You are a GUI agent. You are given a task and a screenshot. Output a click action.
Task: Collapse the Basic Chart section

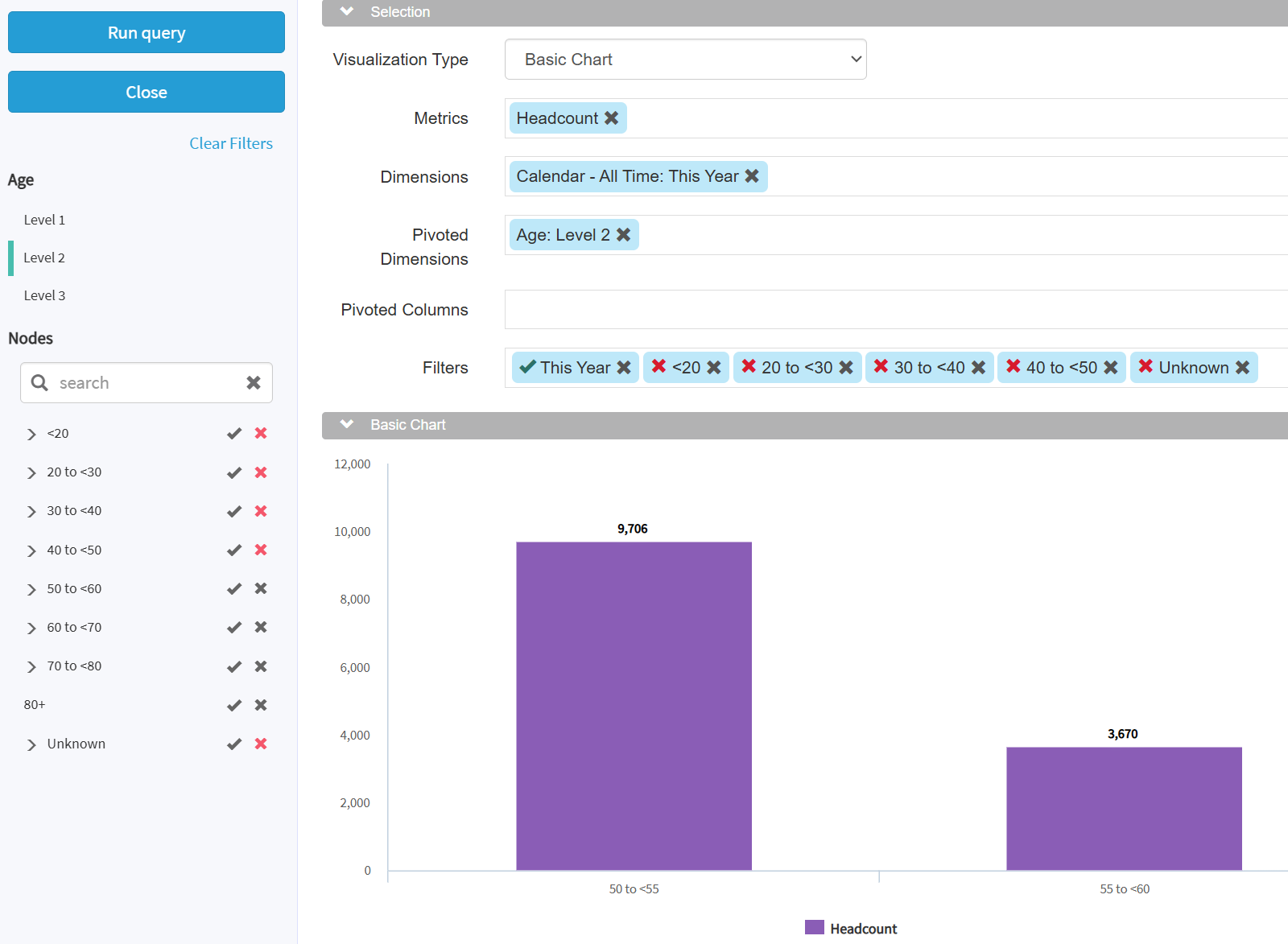click(x=347, y=425)
